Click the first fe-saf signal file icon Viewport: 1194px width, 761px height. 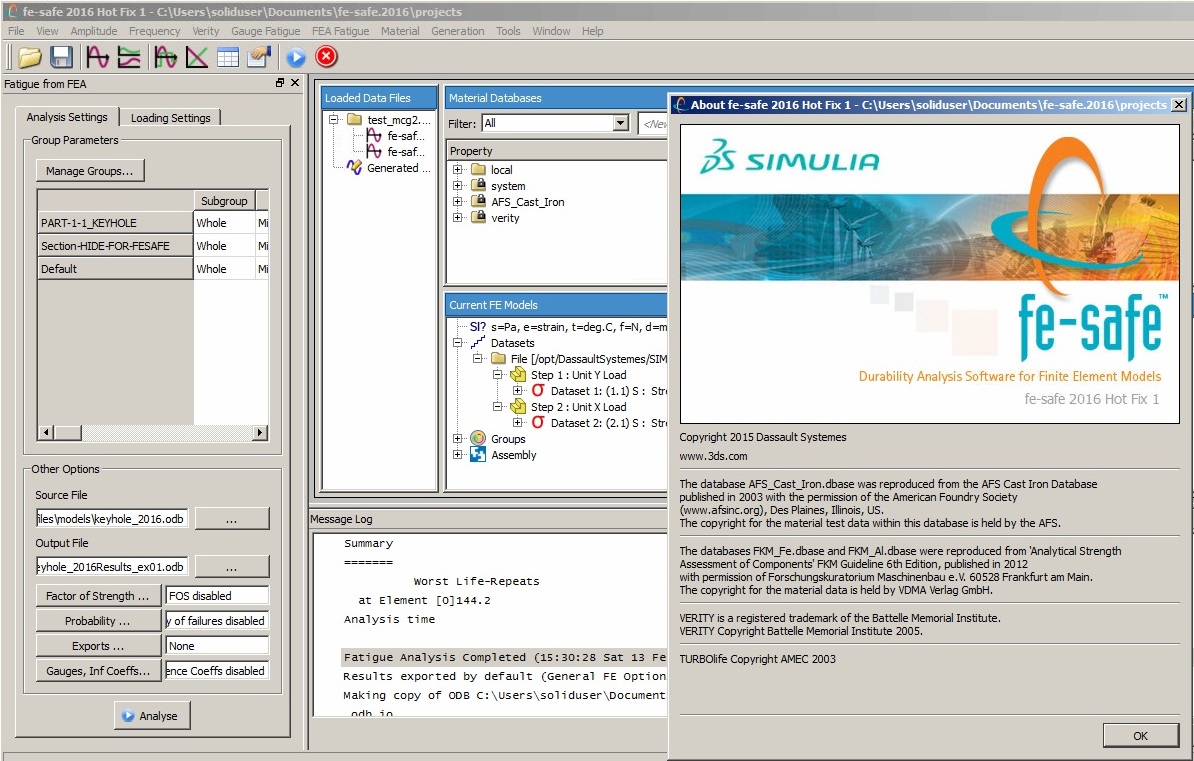(374, 136)
